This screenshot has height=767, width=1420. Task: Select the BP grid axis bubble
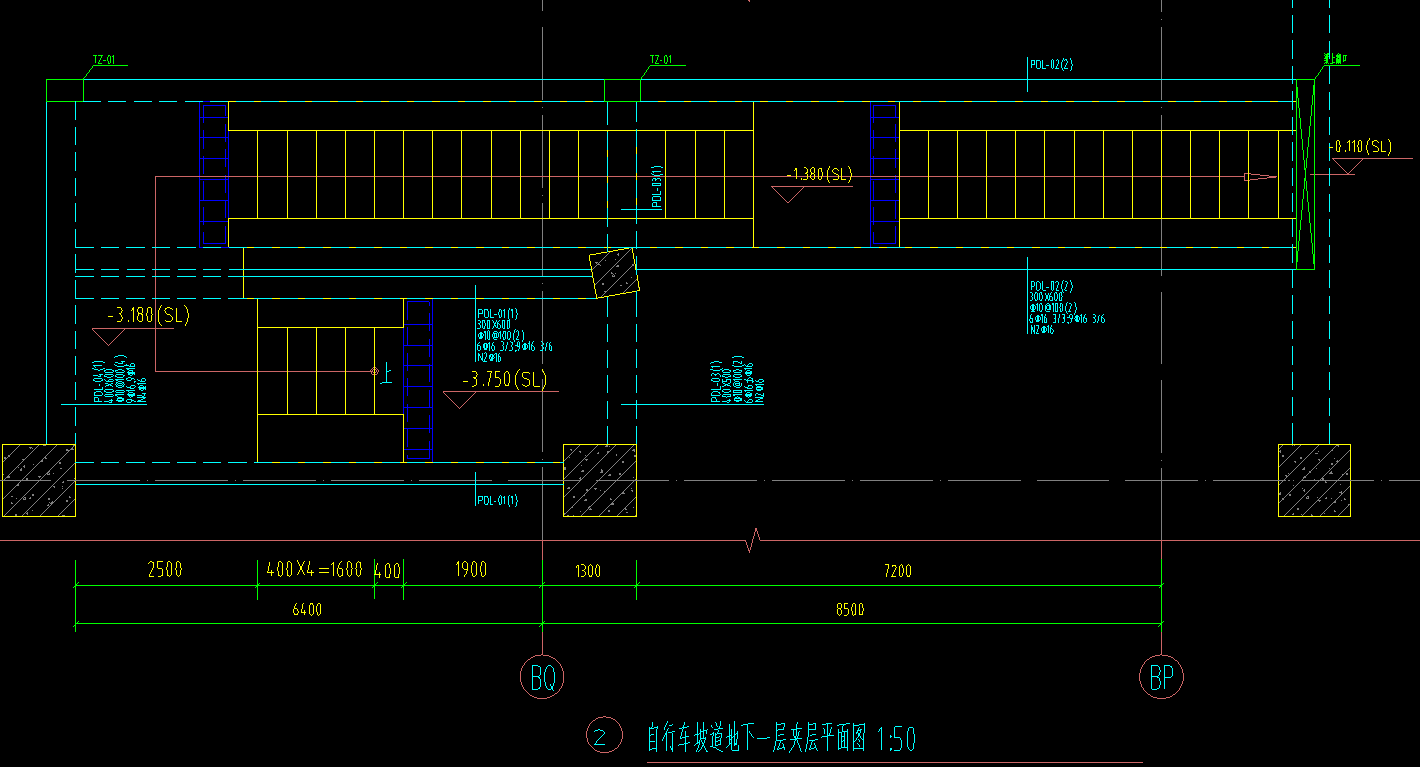(1161, 678)
